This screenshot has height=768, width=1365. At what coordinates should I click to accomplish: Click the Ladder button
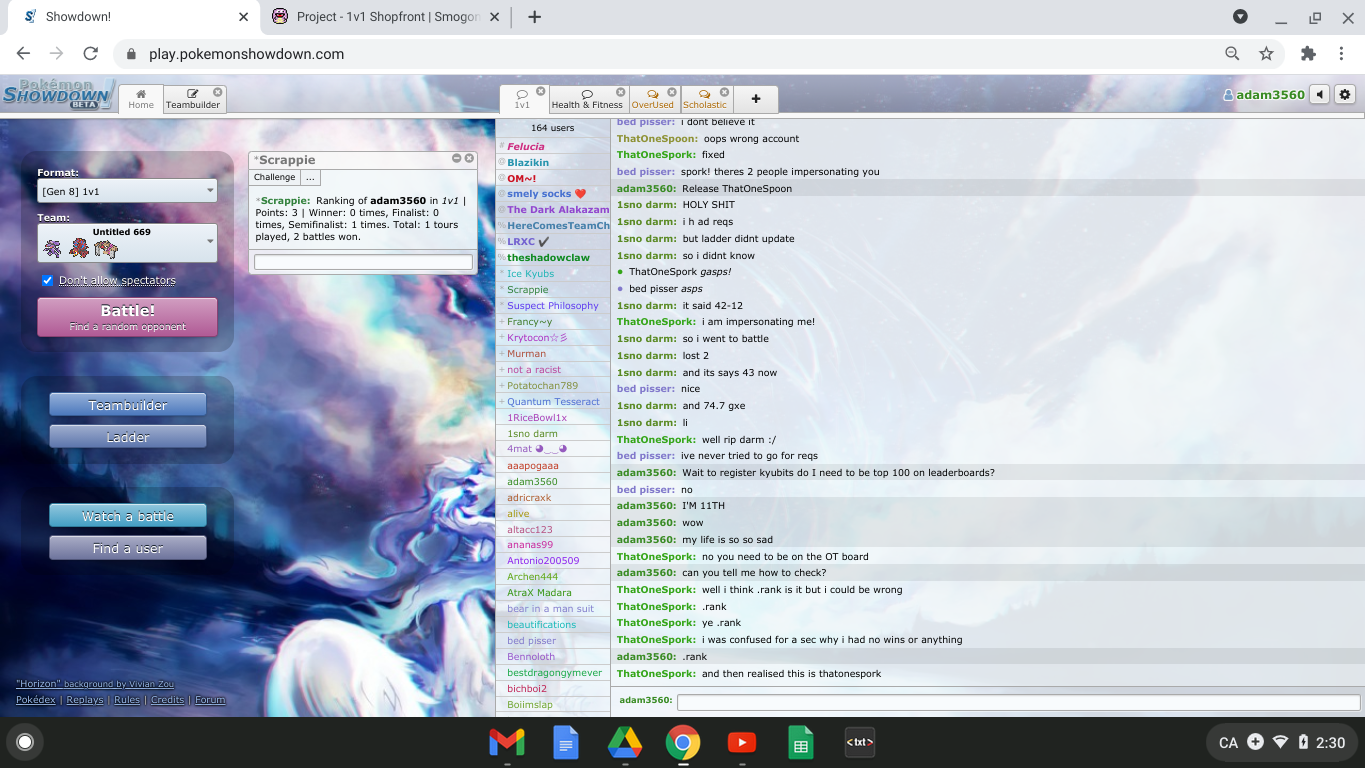pyautogui.click(x=128, y=437)
